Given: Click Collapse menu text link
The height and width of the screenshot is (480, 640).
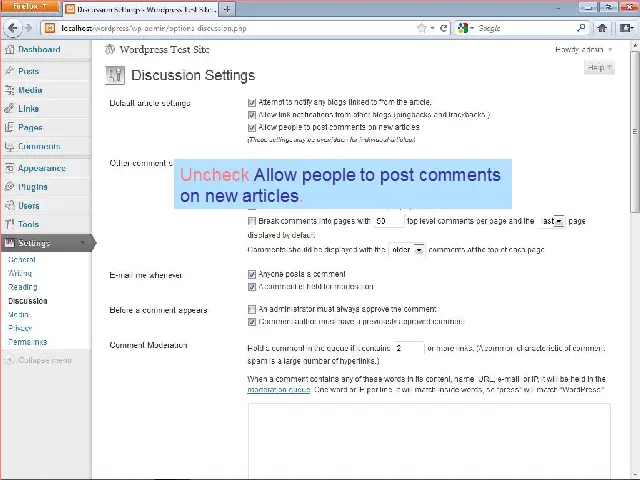Looking at the screenshot, I should pos(45,360).
